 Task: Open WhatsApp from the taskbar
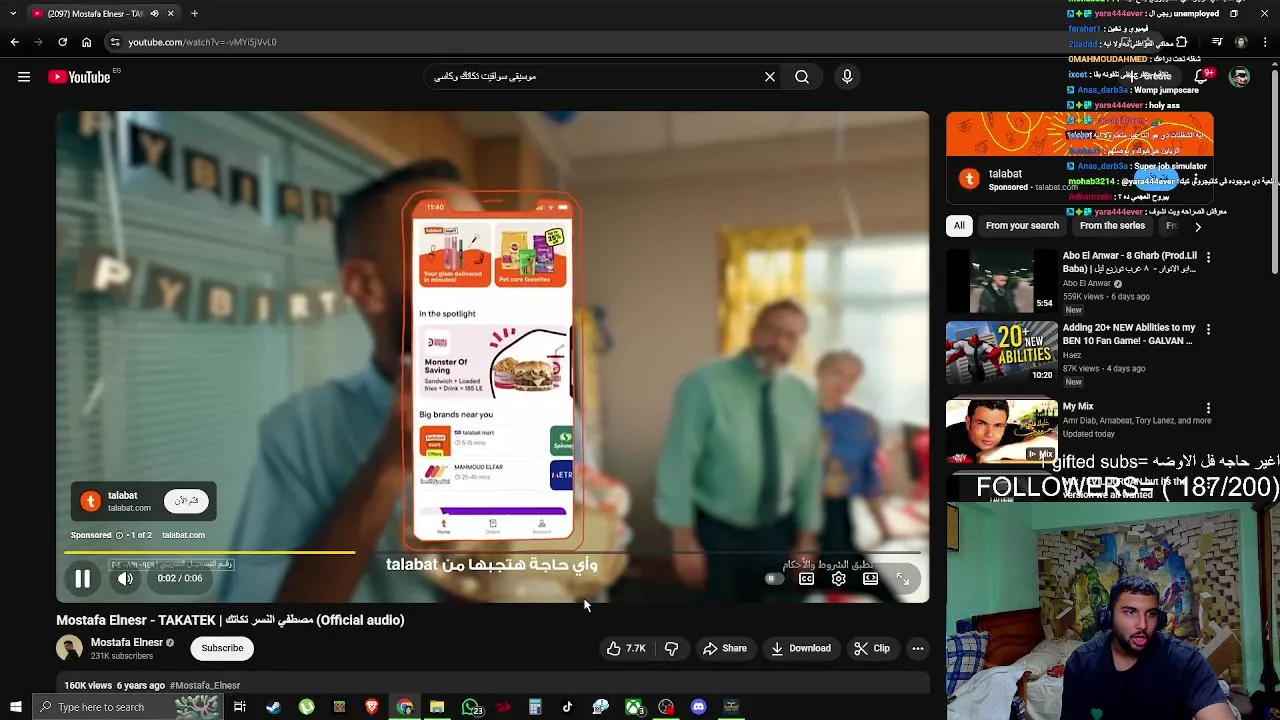(x=470, y=707)
